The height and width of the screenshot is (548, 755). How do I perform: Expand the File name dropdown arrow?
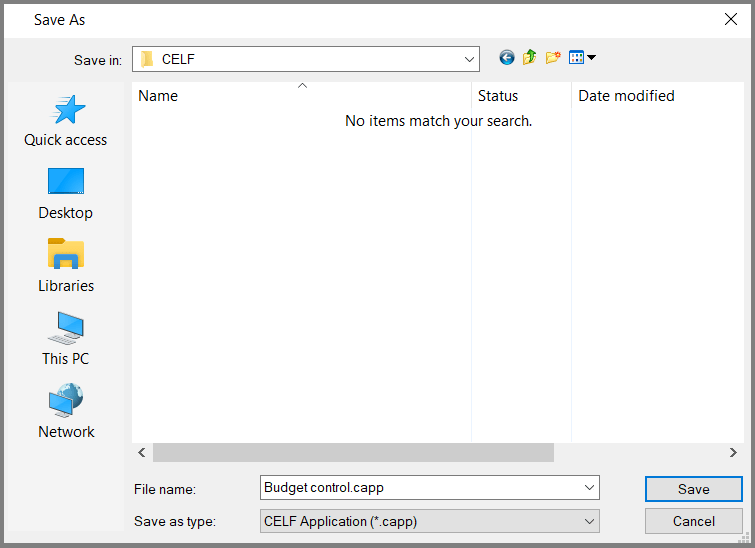click(x=588, y=488)
